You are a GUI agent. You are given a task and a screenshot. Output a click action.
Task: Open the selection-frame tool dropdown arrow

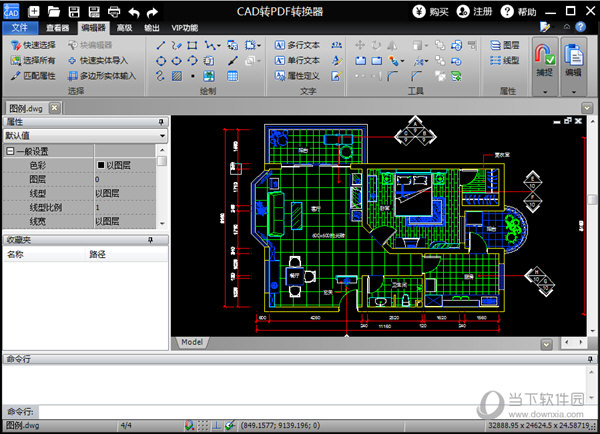[259, 46]
